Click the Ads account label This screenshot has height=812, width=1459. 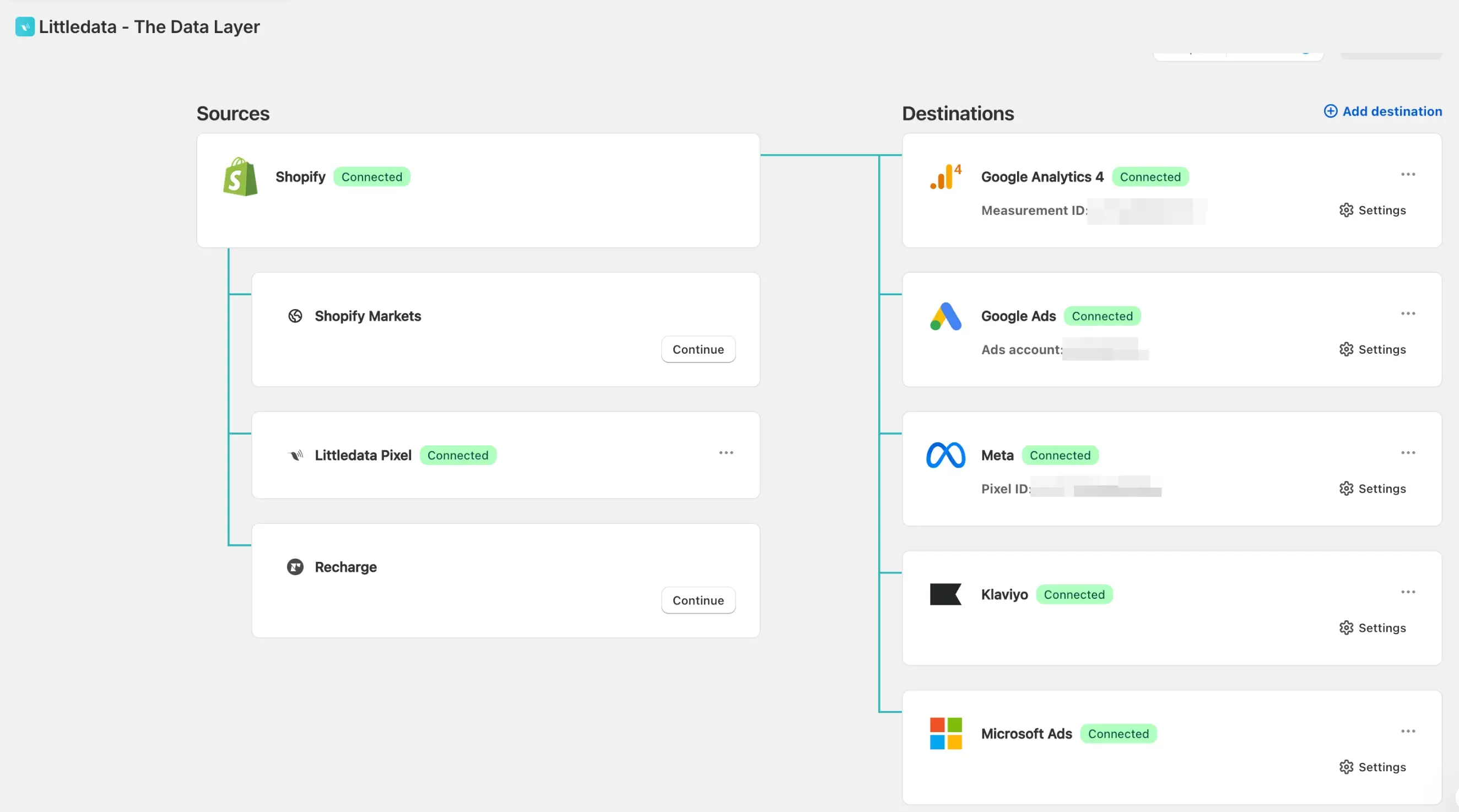point(1022,349)
